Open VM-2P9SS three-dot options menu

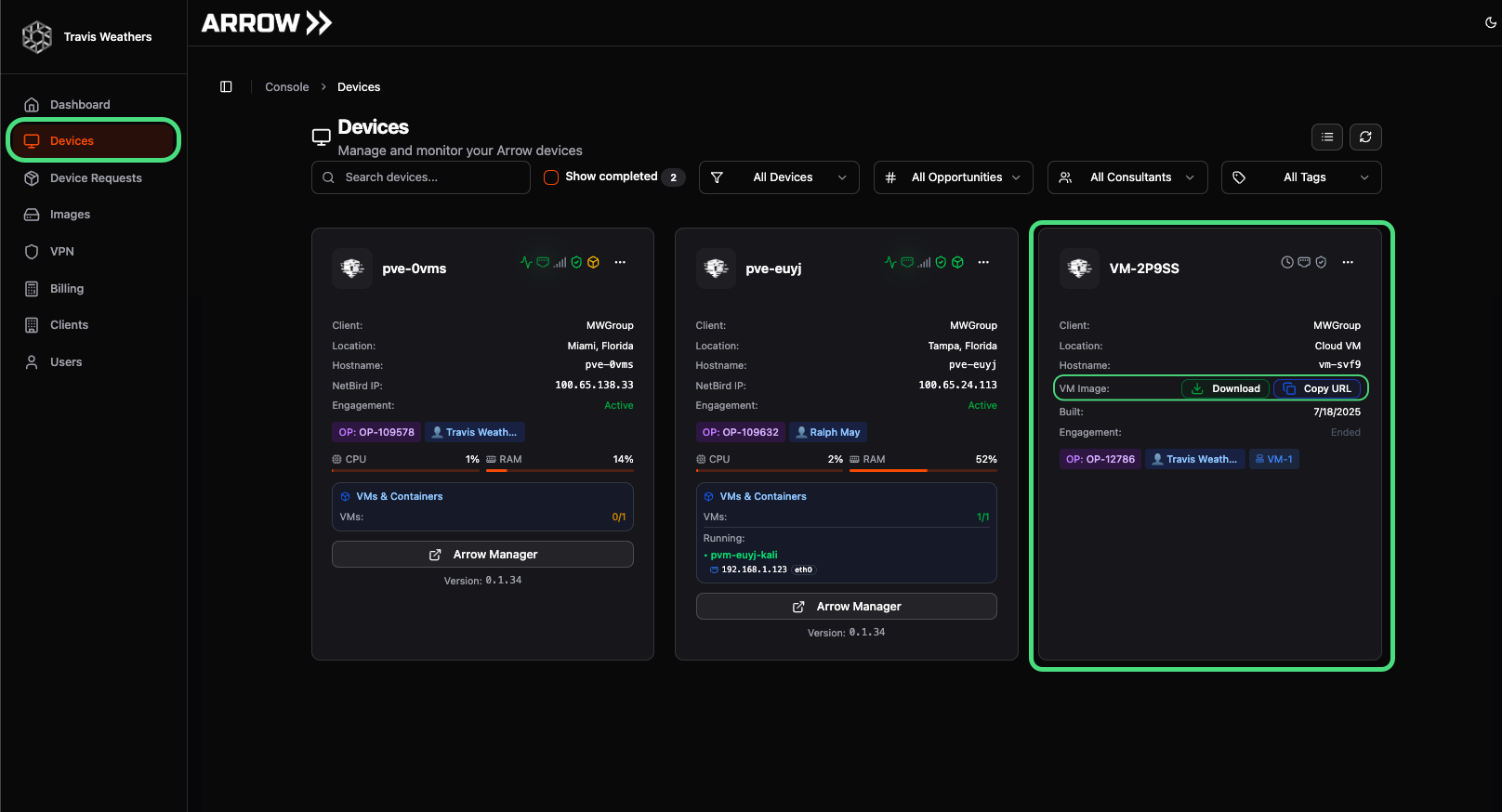click(x=1347, y=263)
